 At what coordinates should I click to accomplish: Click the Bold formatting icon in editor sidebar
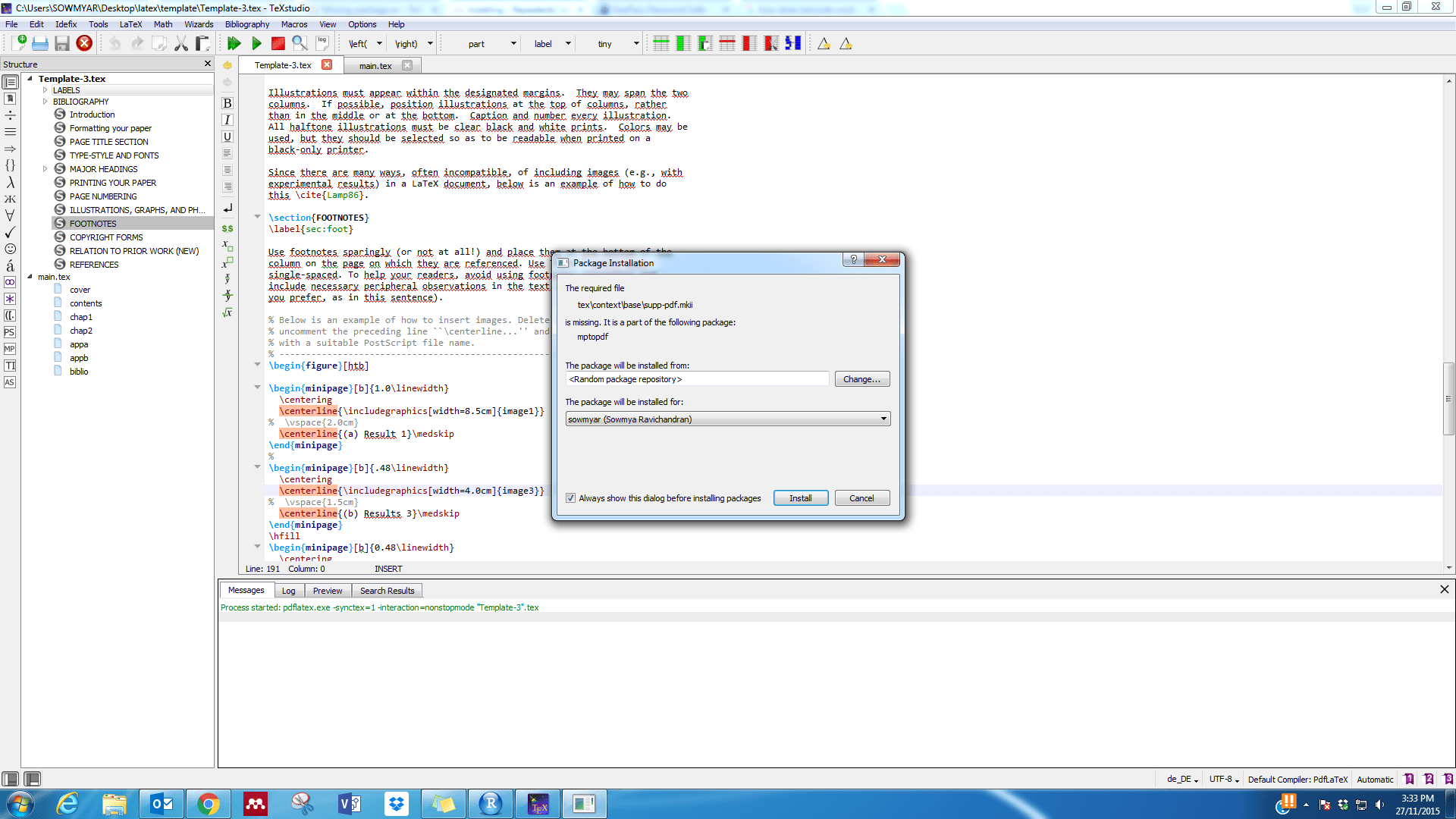click(227, 103)
